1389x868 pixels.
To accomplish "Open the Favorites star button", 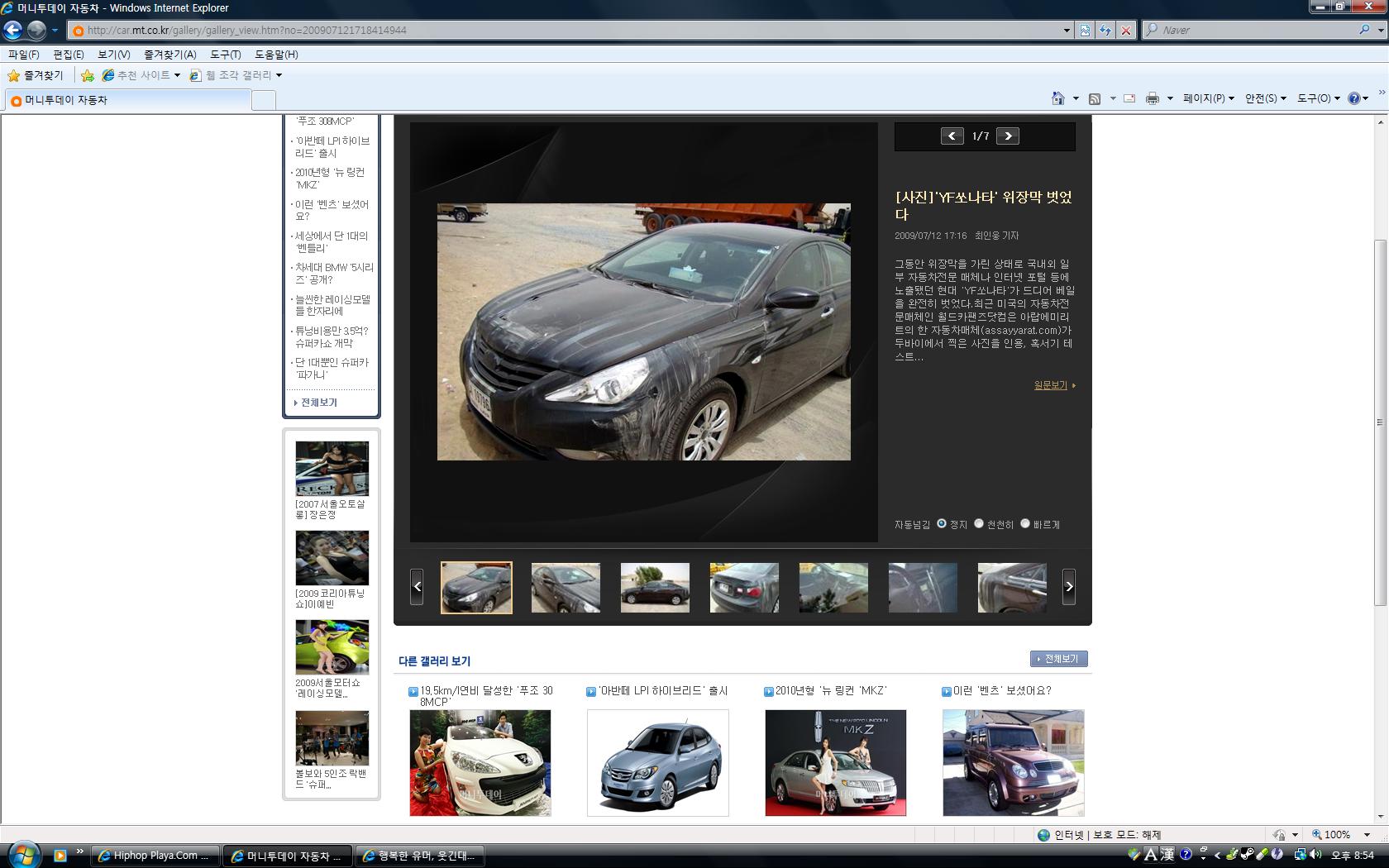I will [x=36, y=75].
